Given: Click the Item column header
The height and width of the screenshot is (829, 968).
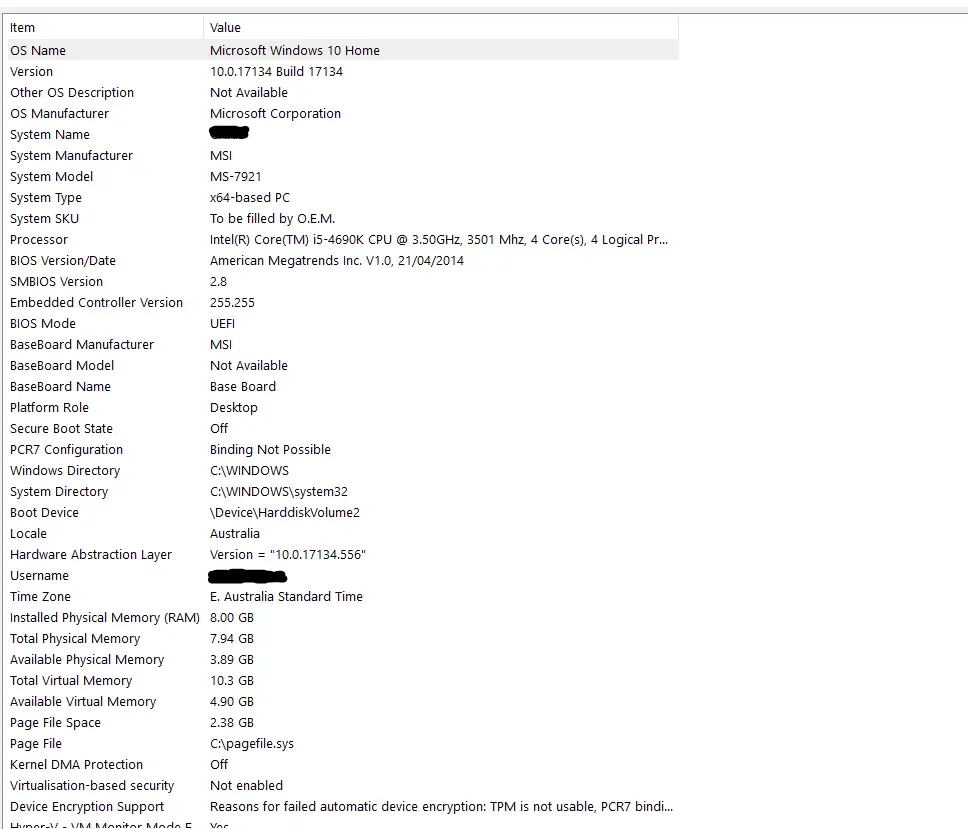Looking at the screenshot, I should pyautogui.click(x=104, y=28).
